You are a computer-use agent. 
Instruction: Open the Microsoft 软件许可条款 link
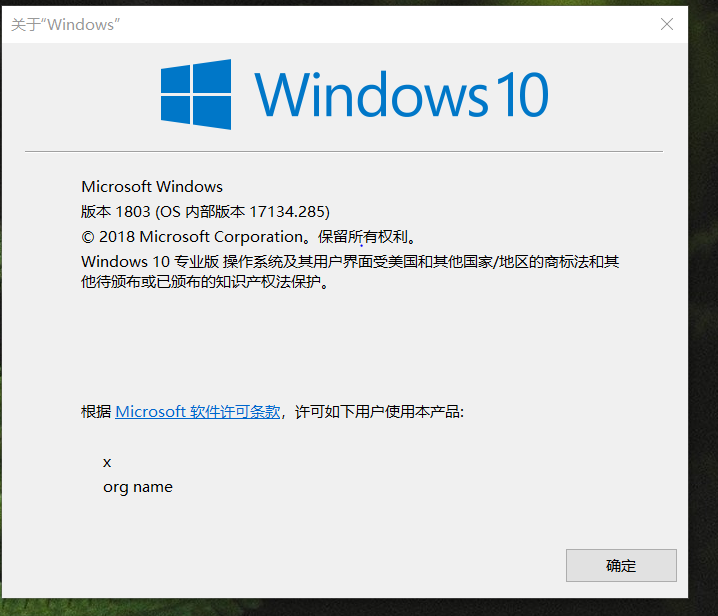[x=197, y=411]
